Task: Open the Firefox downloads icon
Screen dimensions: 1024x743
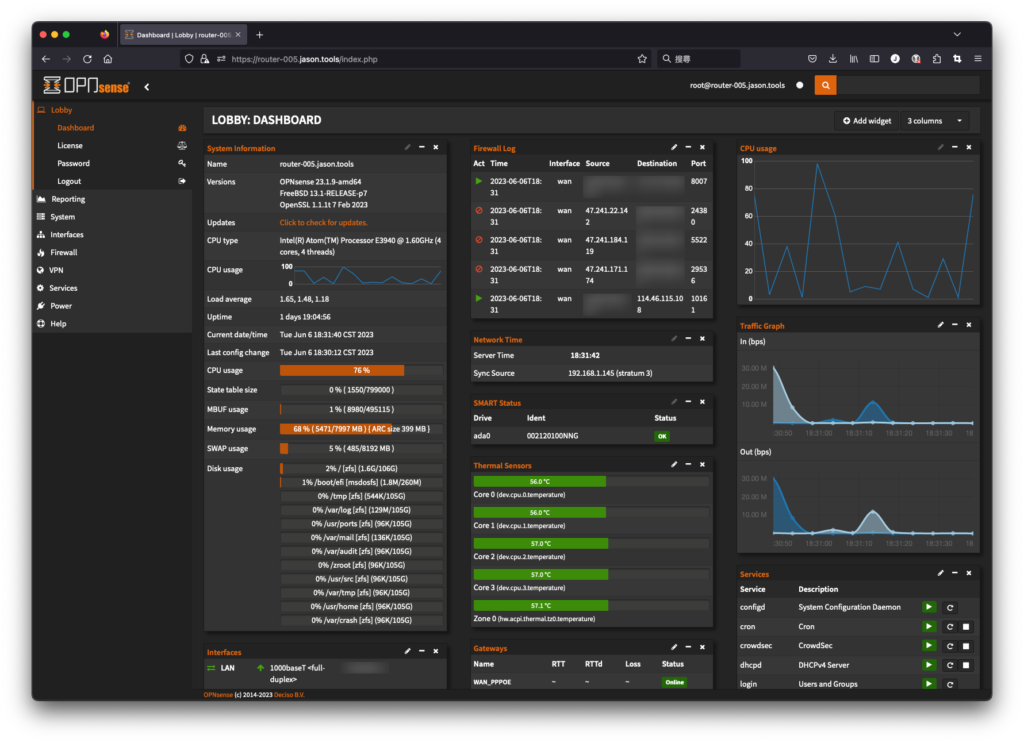Action: 833,59
